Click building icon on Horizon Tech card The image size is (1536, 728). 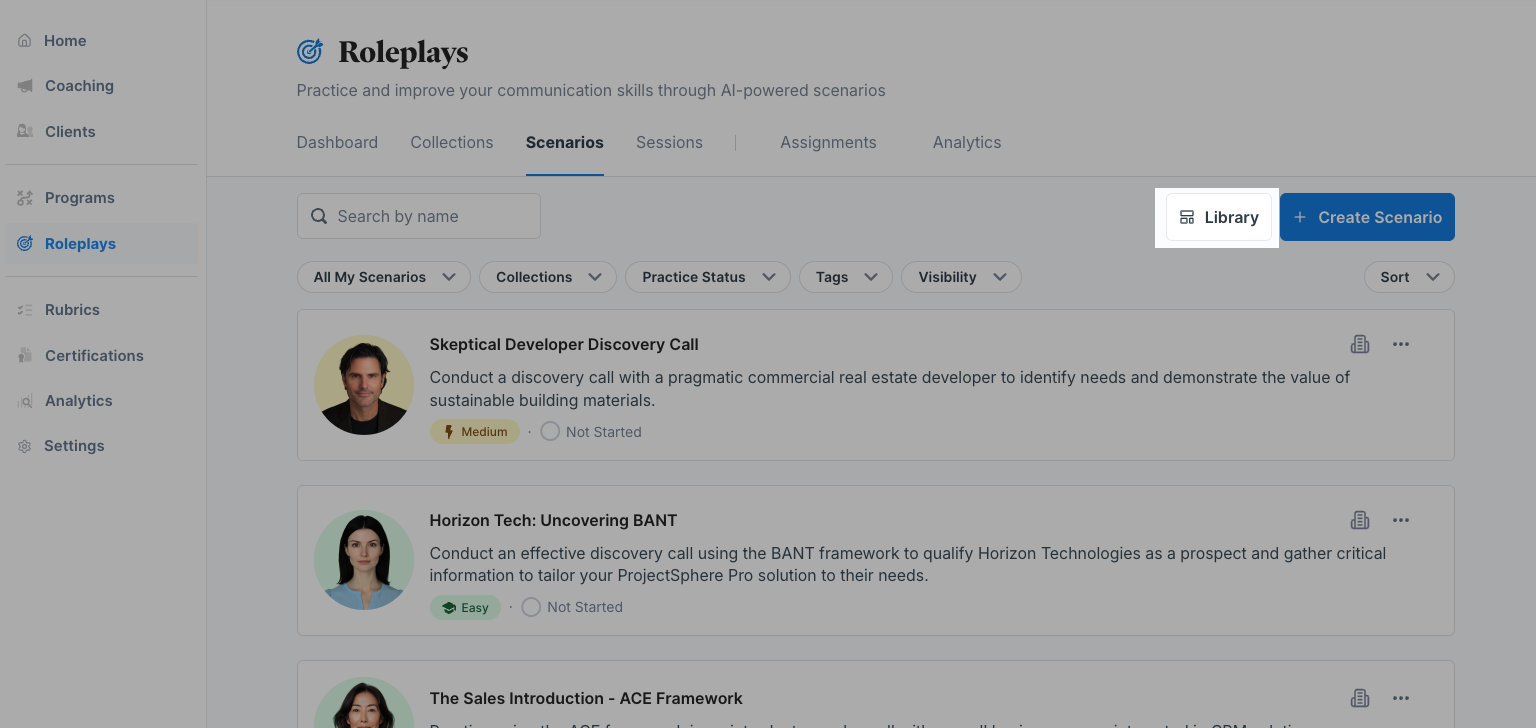point(1360,520)
